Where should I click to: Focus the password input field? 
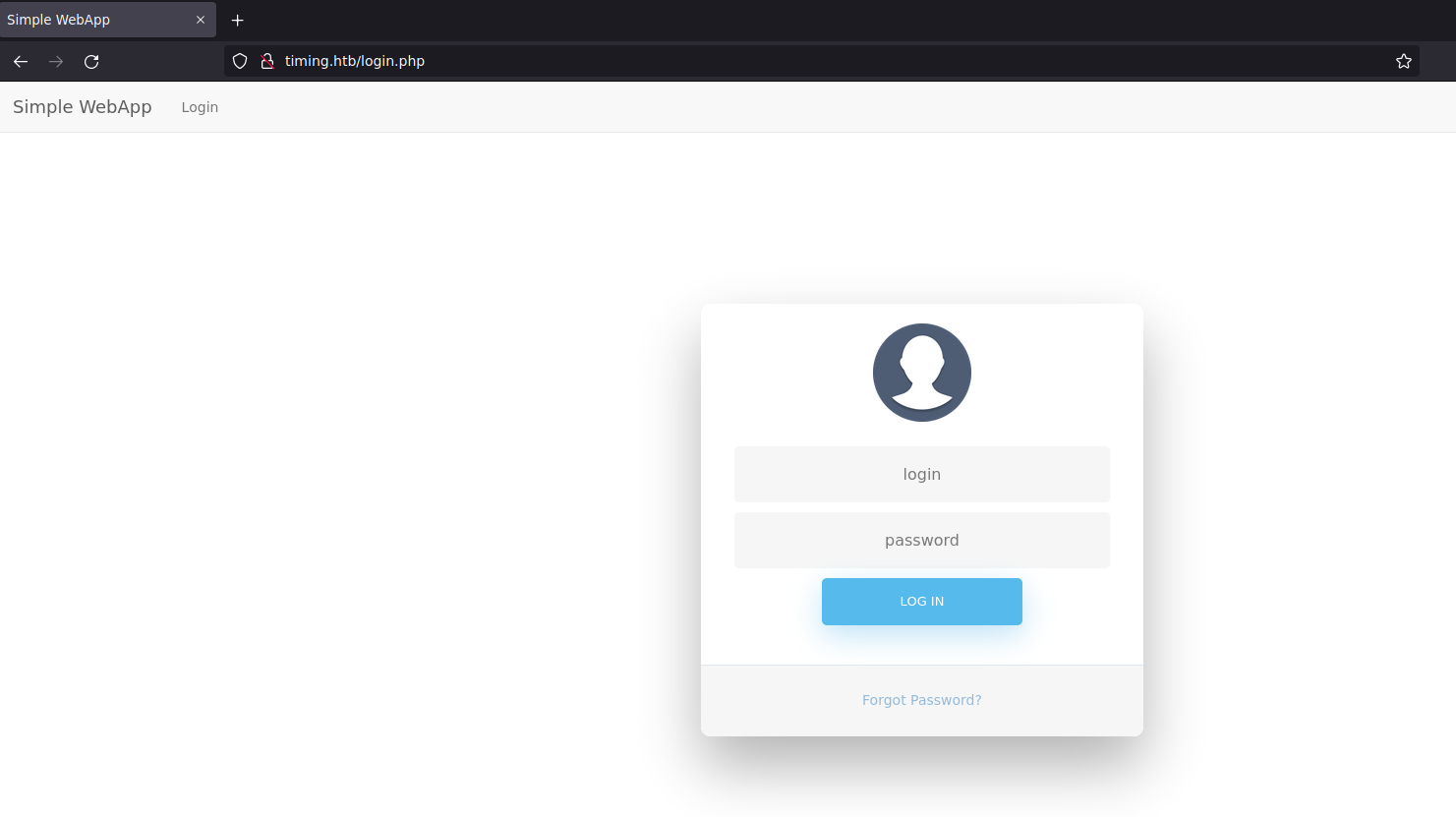[x=922, y=540]
